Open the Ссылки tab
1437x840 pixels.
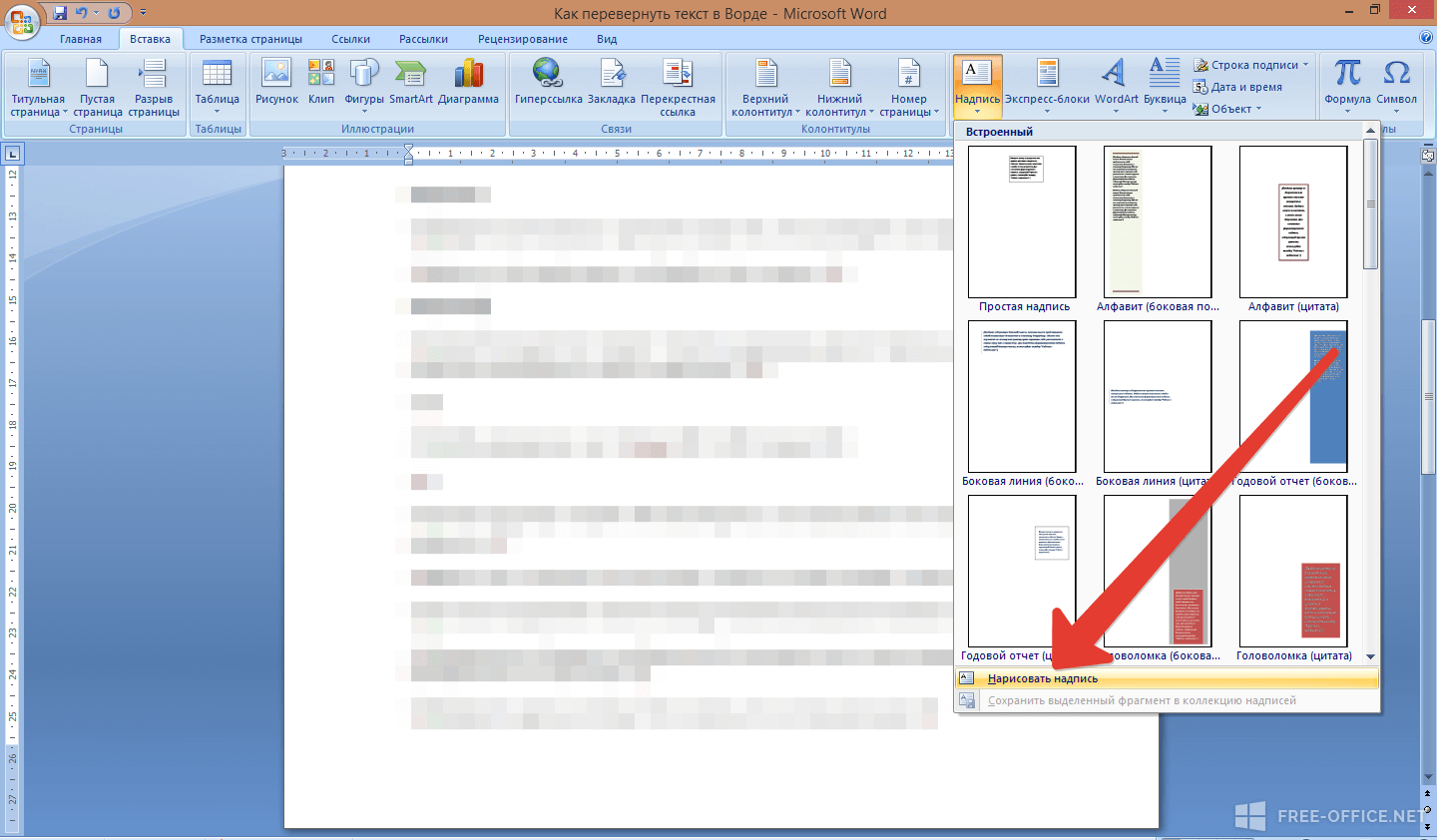coord(350,39)
